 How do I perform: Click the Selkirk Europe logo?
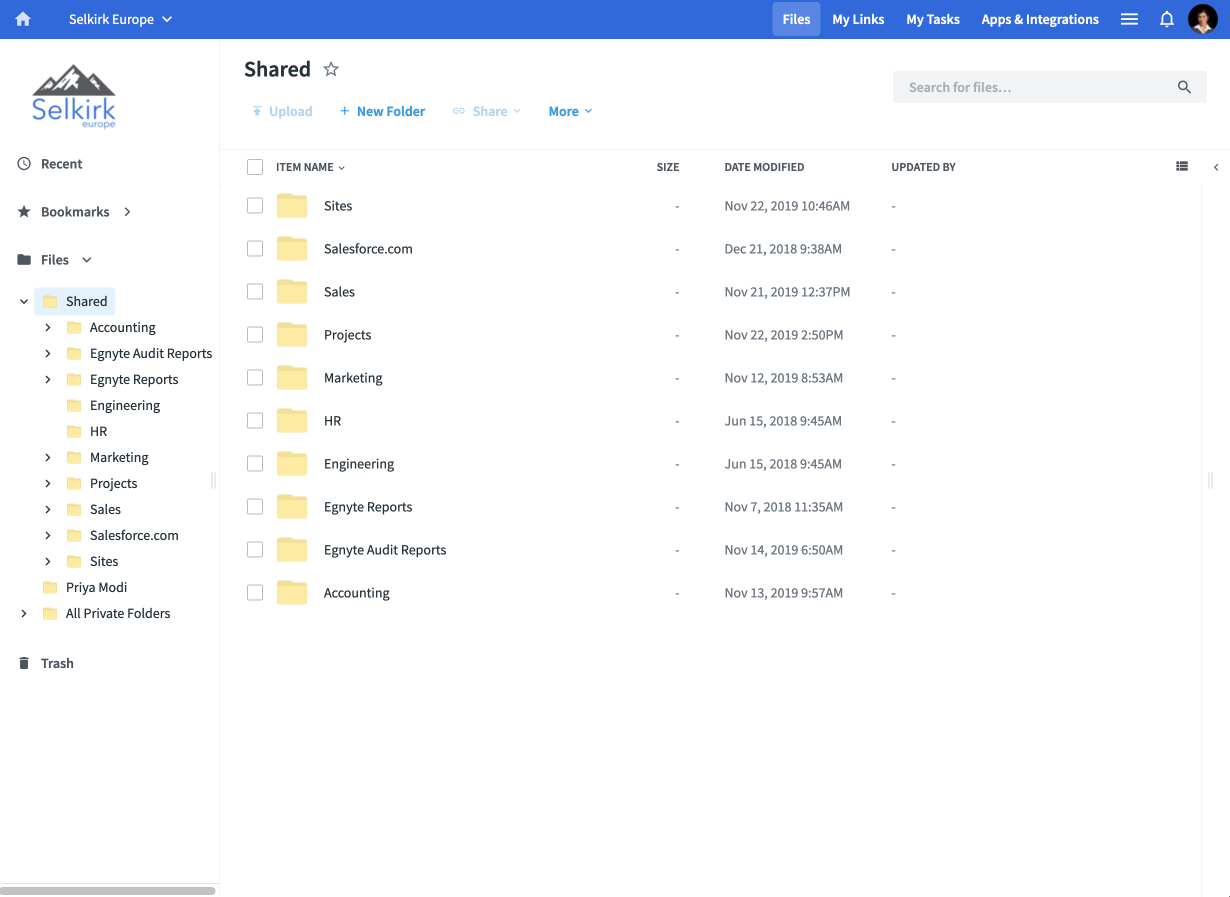click(74, 96)
